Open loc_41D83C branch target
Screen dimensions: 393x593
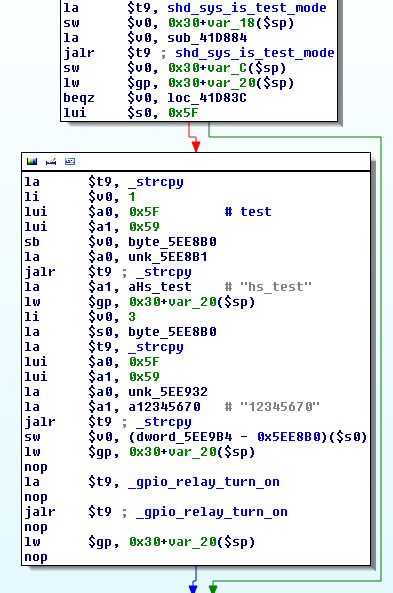(207, 98)
